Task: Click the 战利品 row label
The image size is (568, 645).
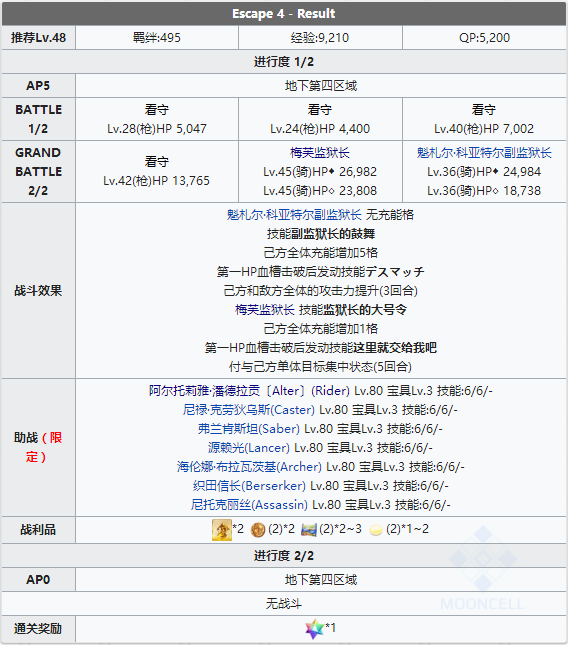Action: [38, 530]
